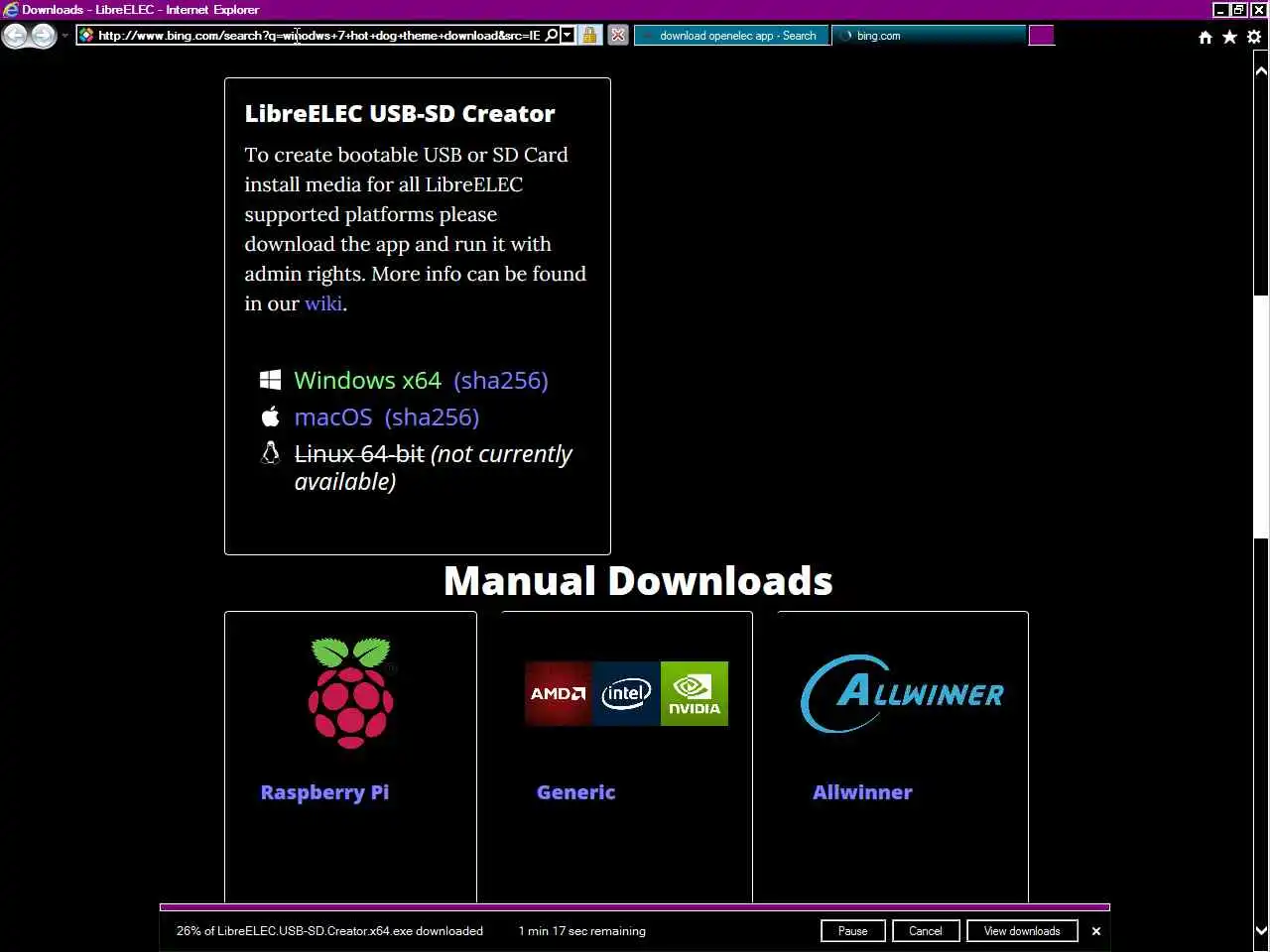Open the recent pages dropdown beside Forward
This screenshot has height=952, width=1270.
[65, 36]
